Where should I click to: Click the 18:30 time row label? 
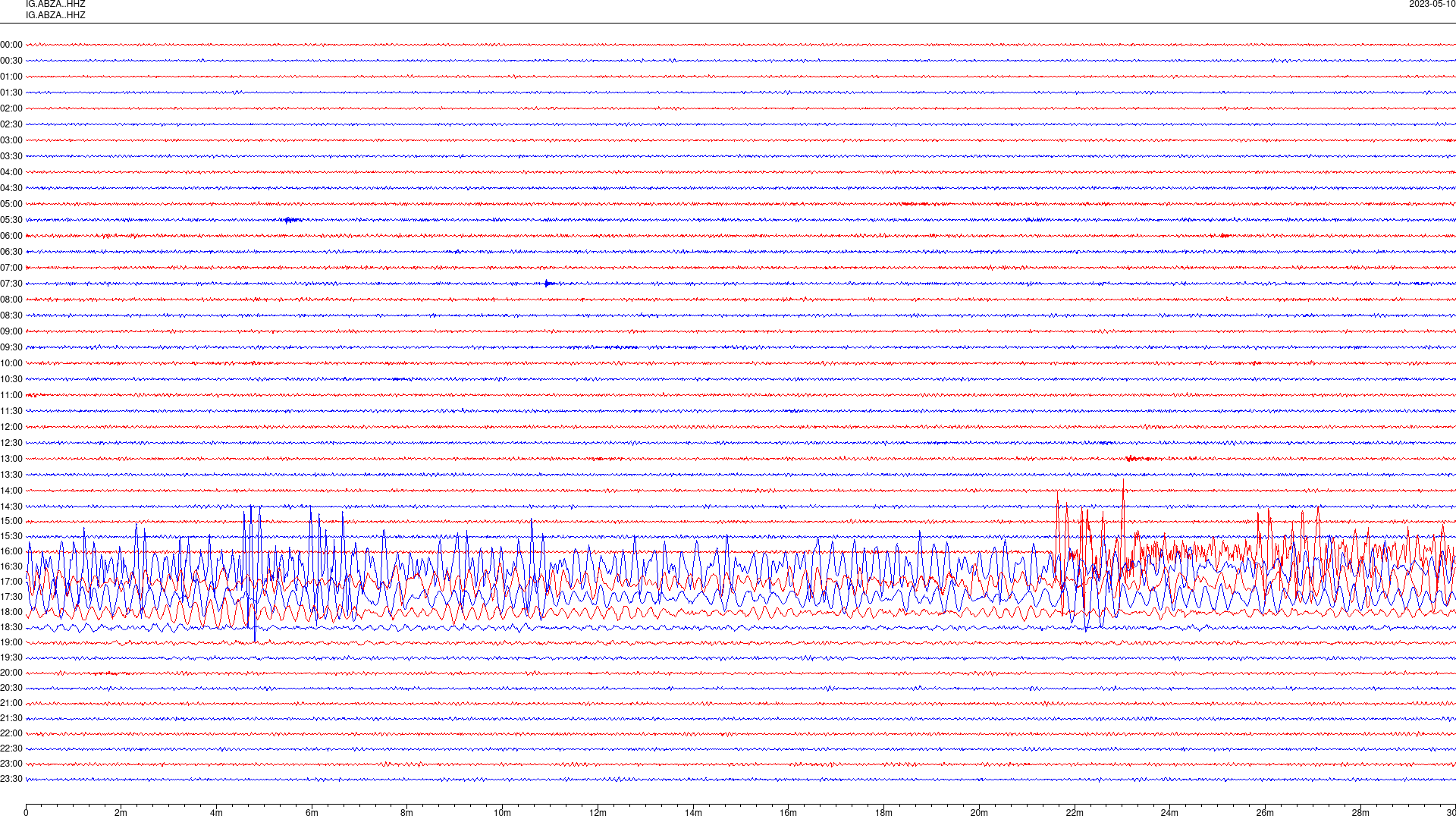(x=11, y=627)
